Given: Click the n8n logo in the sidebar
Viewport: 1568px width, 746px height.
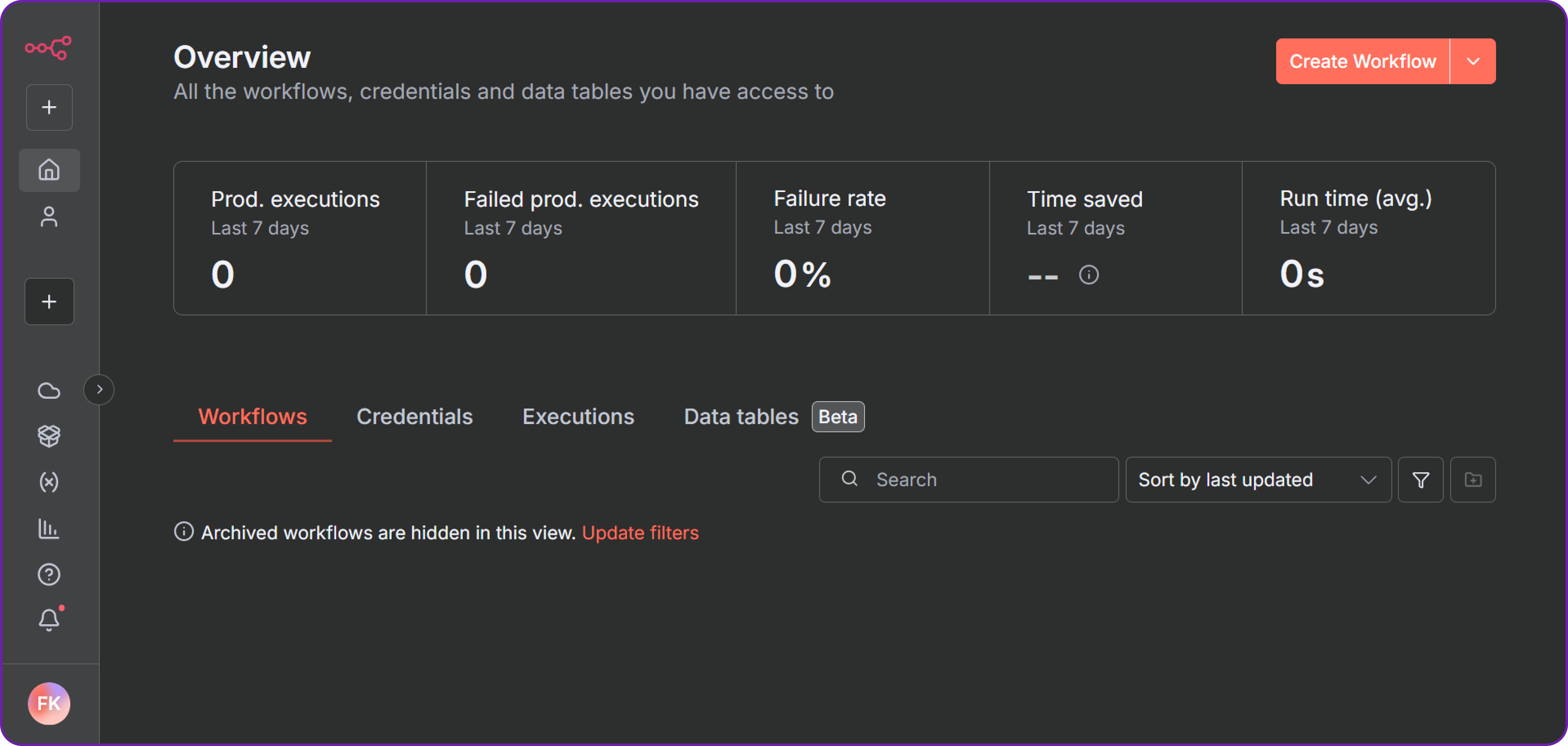Looking at the screenshot, I should 49,49.
